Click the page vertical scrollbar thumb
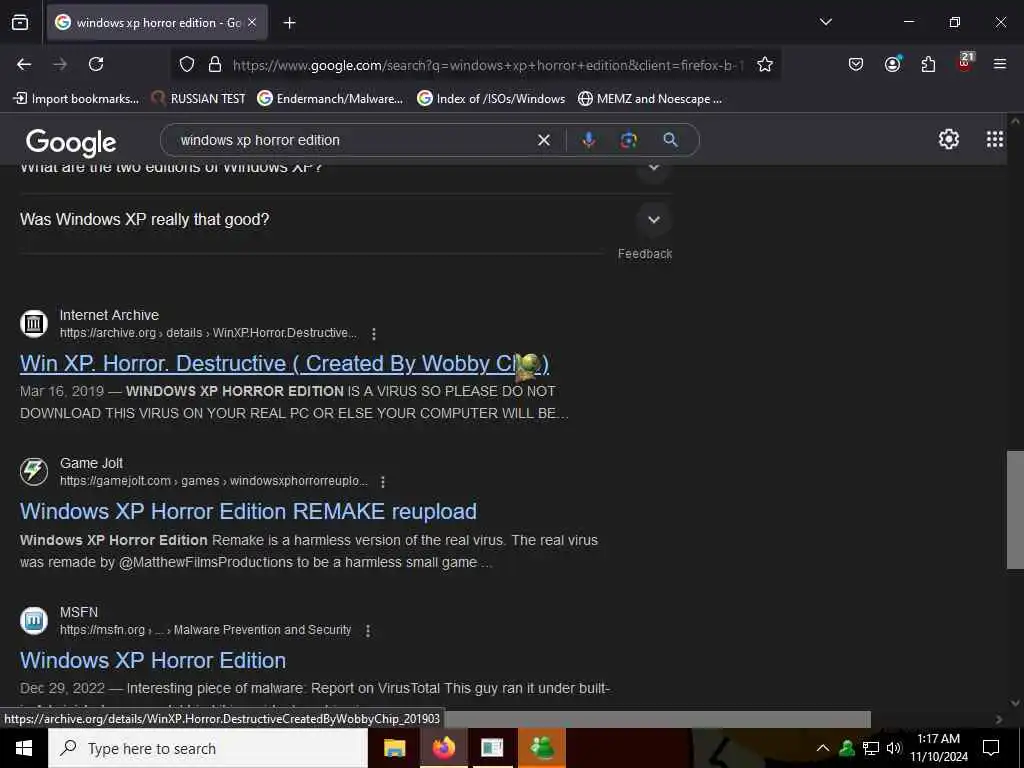The height and width of the screenshot is (768, 1024). click(1015, 509)
